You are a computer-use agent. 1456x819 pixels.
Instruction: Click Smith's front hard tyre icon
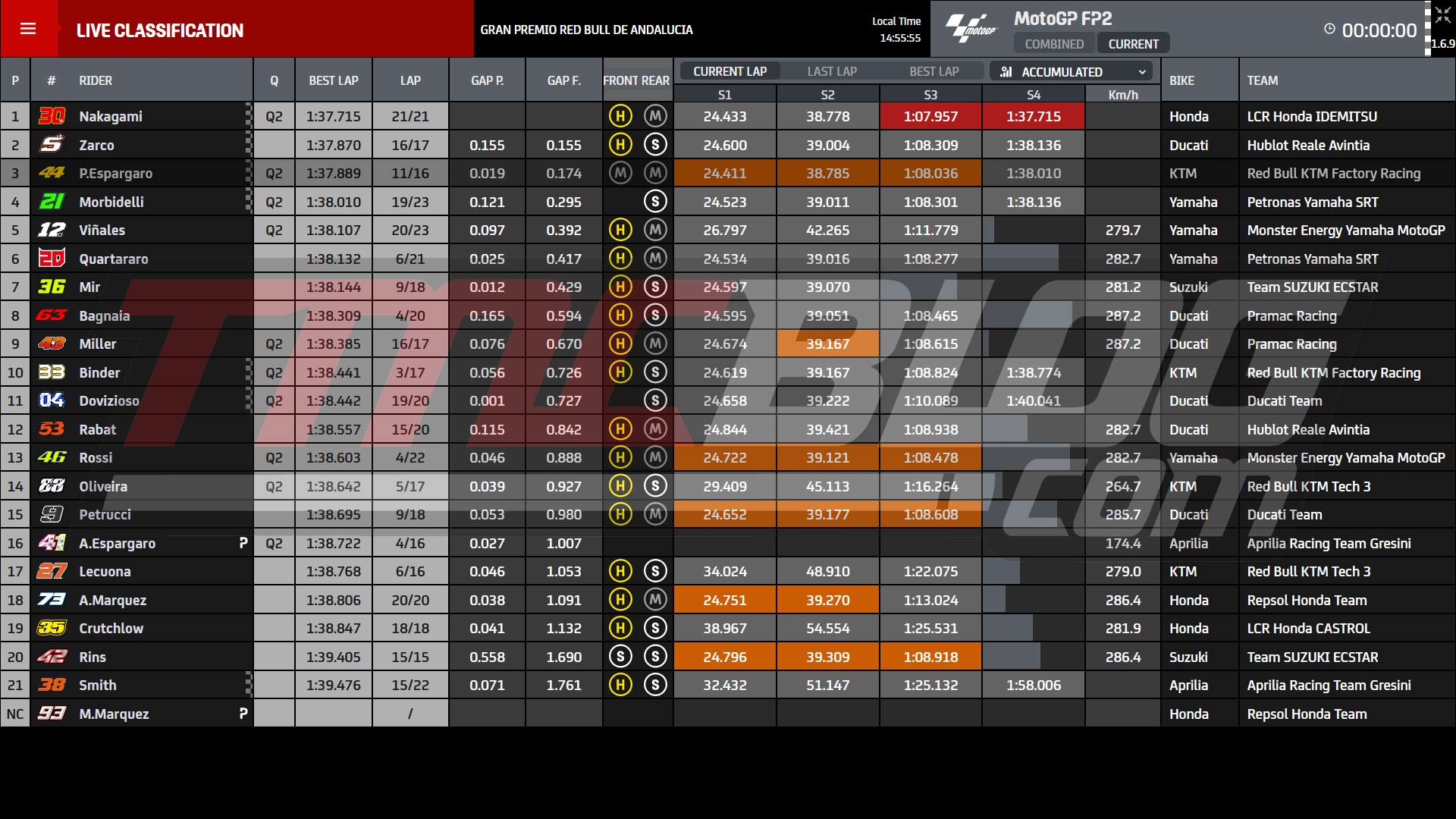pos(620,685)
